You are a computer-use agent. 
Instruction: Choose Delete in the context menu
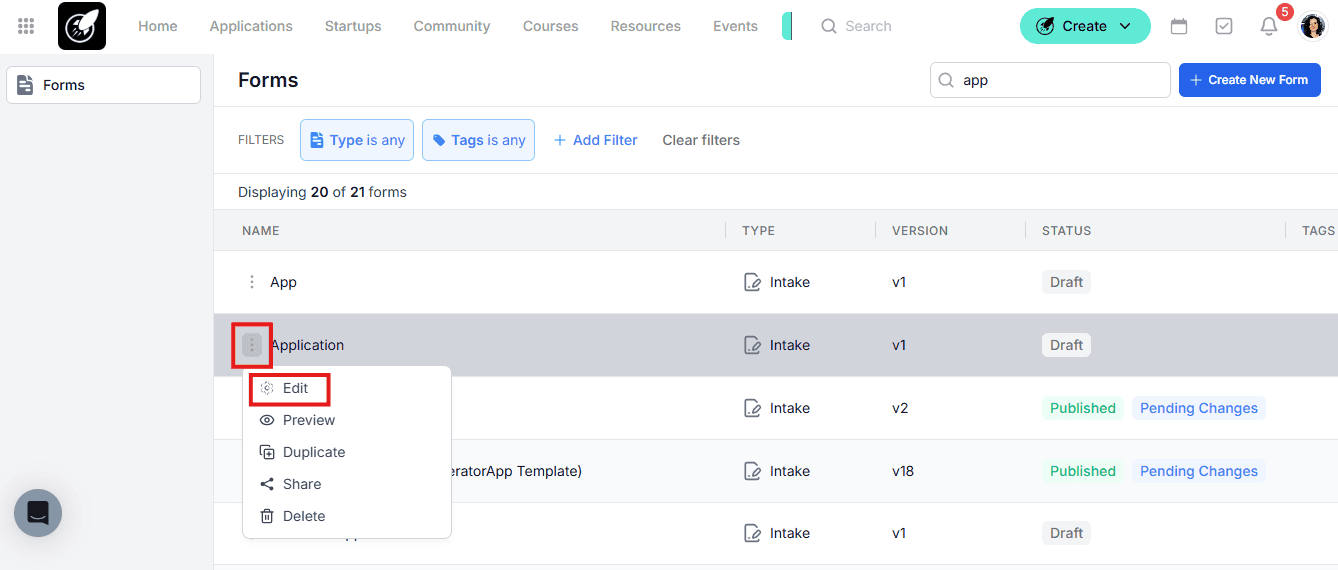(303, 516)
